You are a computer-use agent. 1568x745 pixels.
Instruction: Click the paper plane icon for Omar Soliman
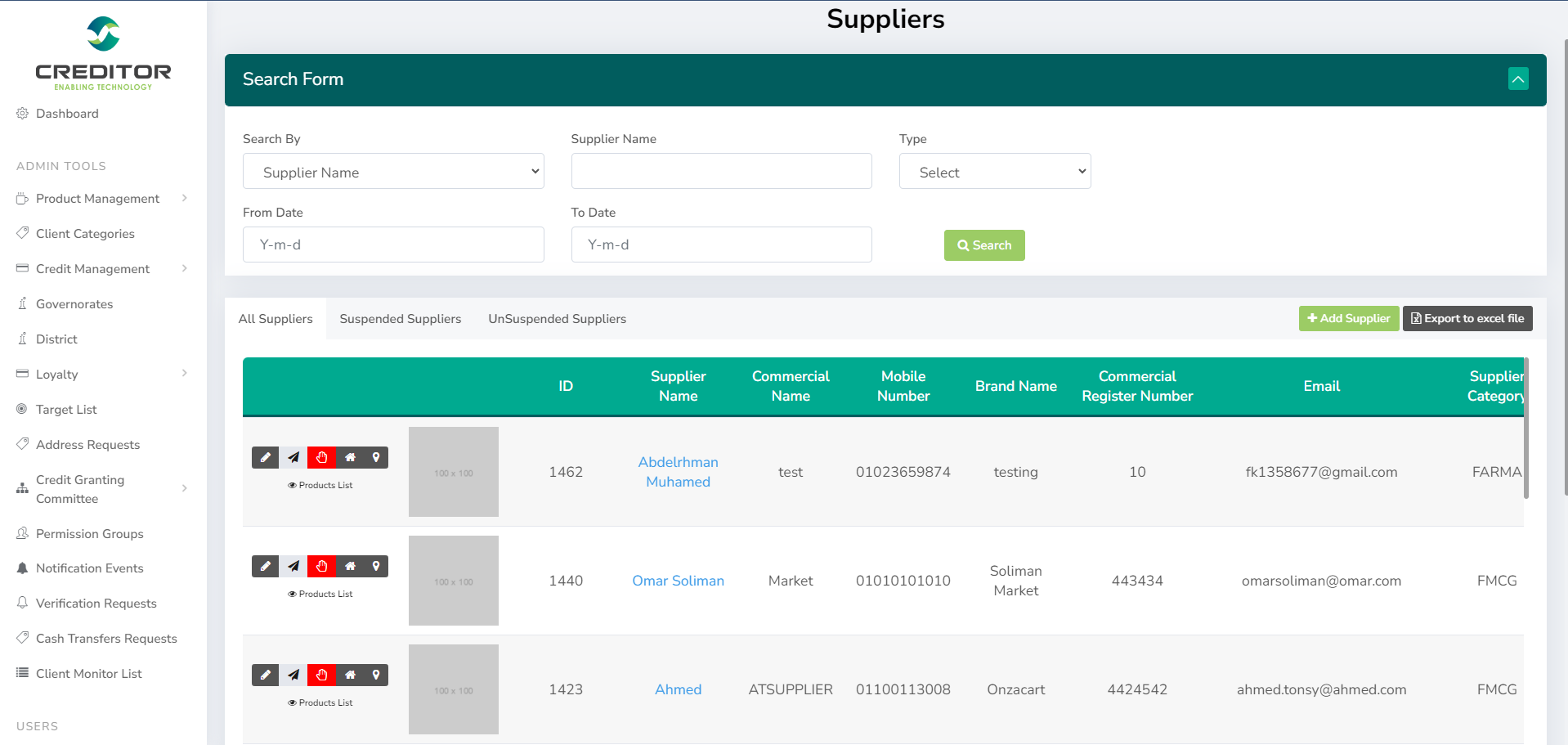[293, 567]
